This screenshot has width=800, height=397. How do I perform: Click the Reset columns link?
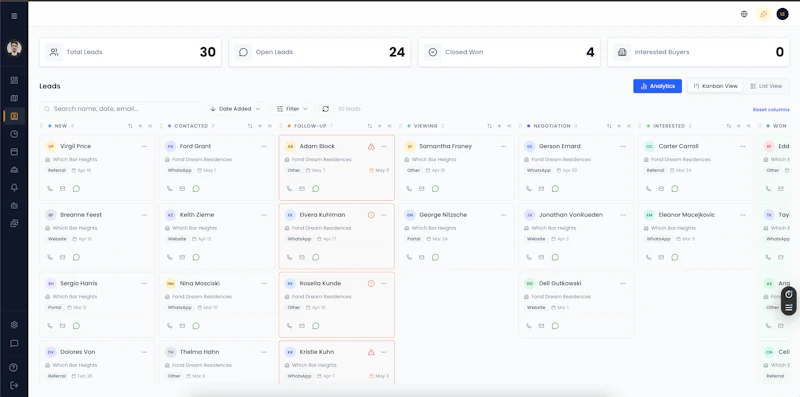(771, 110)
